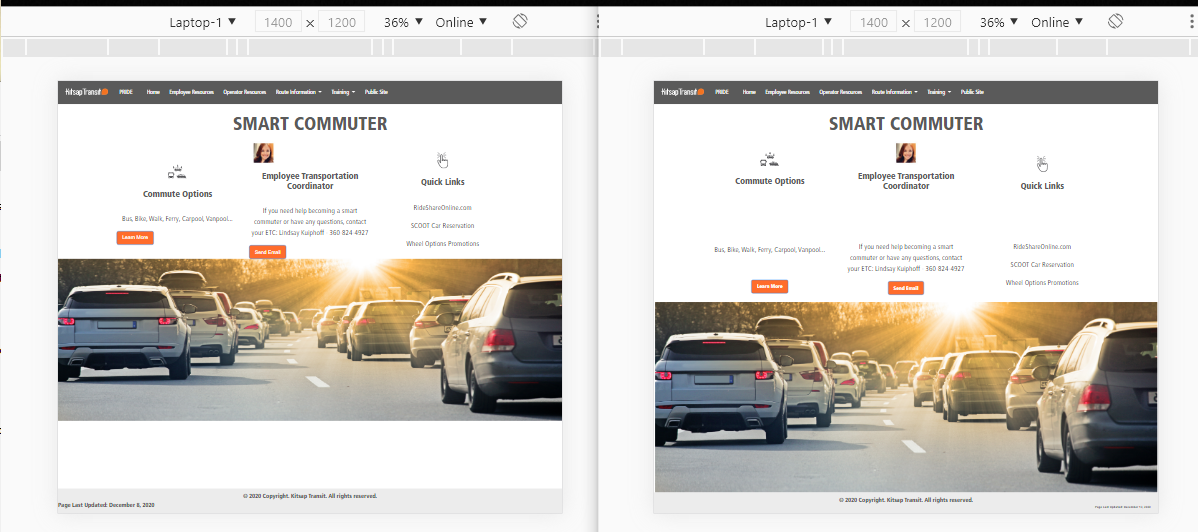Select Public Site in the right preview's navbar
1198x532 pixels.
tap(972, 92)
